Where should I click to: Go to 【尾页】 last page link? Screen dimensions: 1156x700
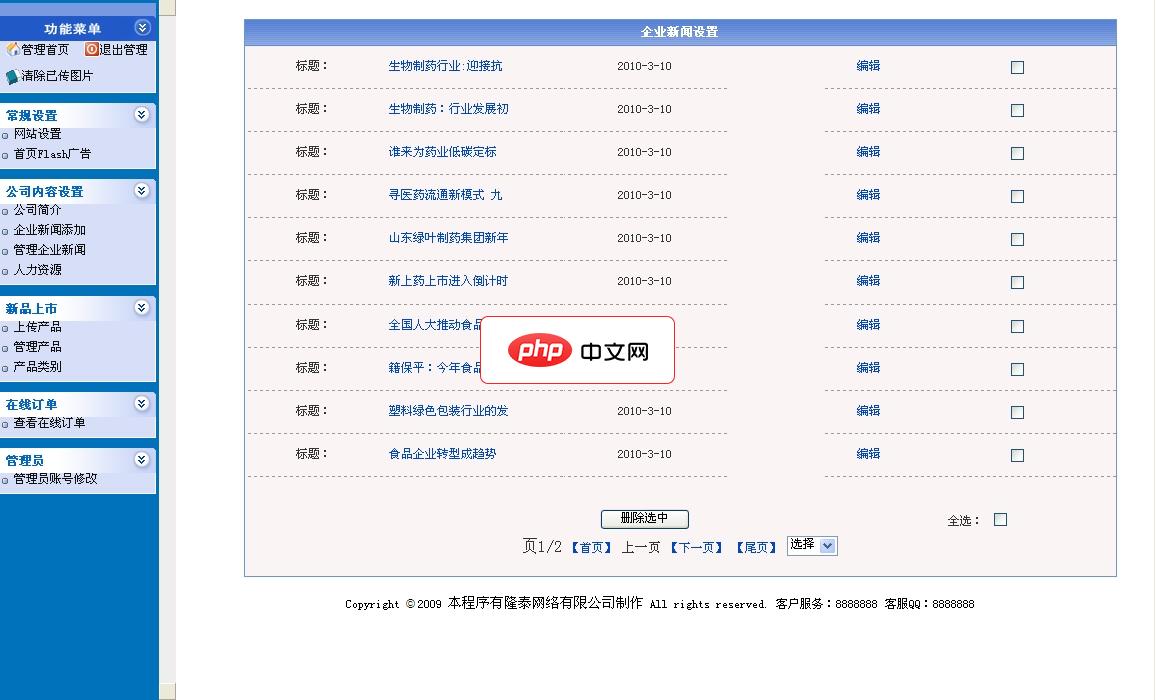pos(756,546)
